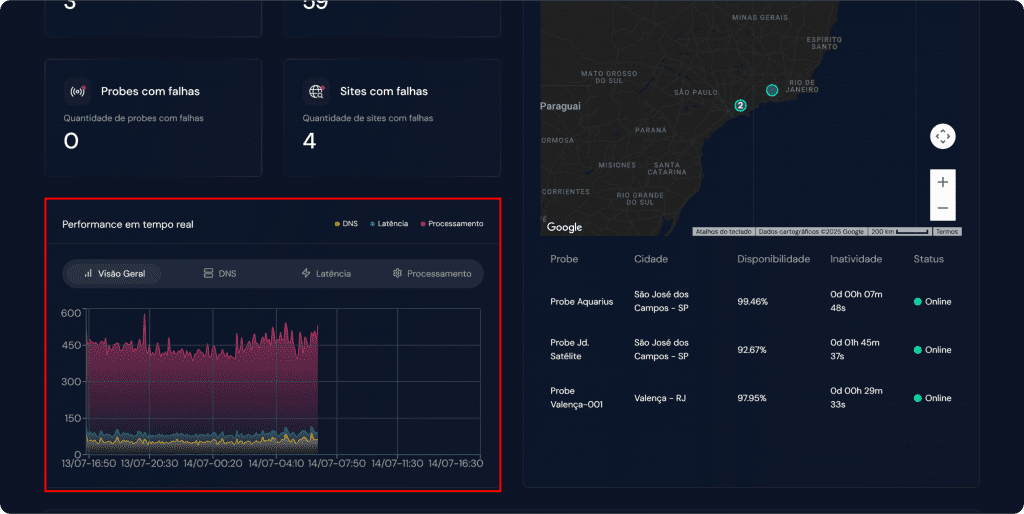Toggle DNS series in chart legend
The image size is (1024, 514).
[346, 224]
